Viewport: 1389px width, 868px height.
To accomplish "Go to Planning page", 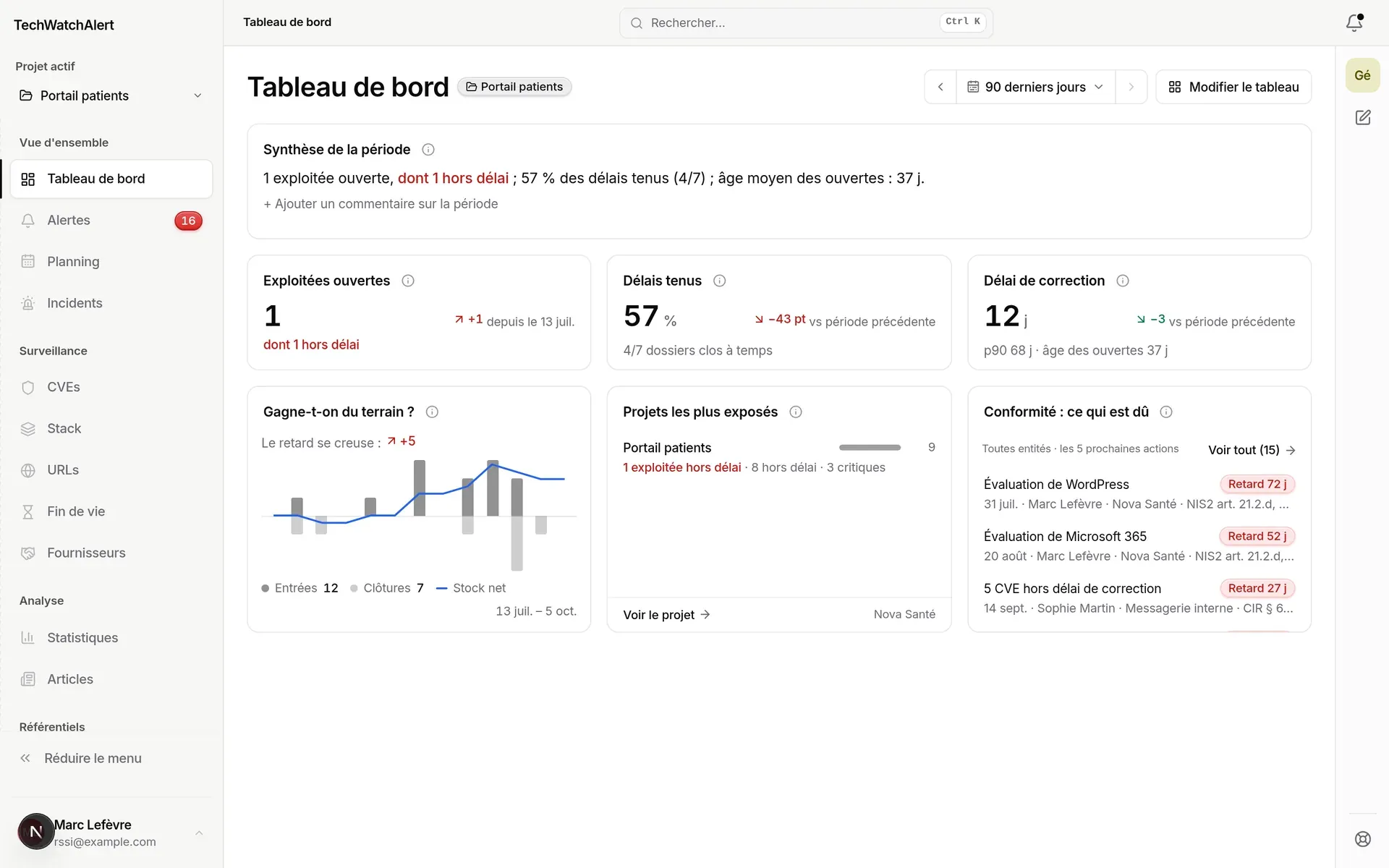I will coord(111,262).
